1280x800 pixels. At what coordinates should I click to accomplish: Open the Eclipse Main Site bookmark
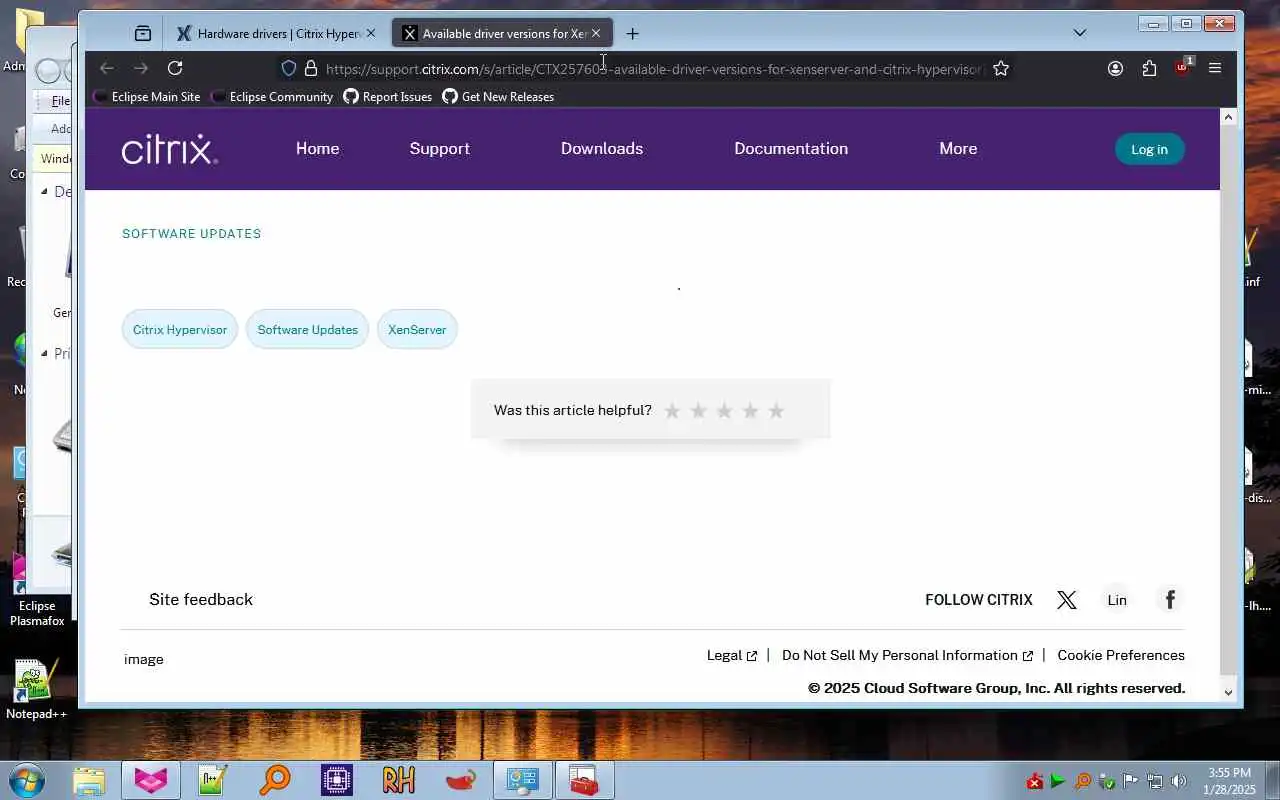pos(147,96)
